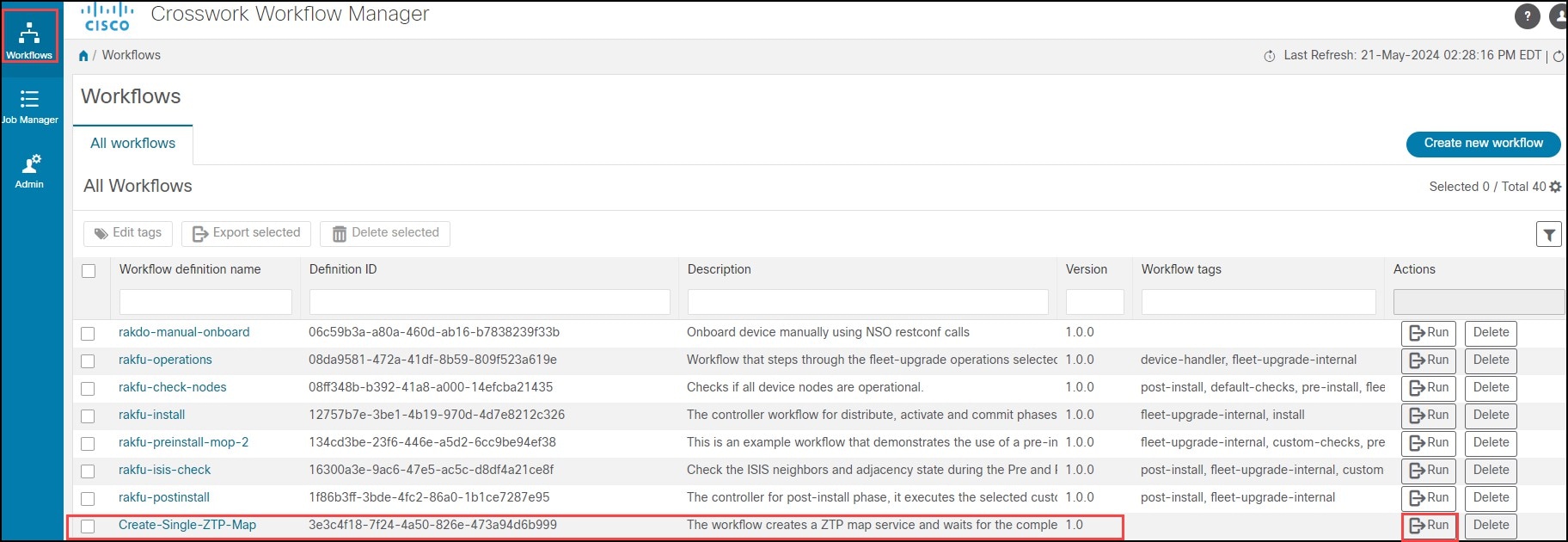Delete the rakfu-install workflow
This screenshot has width=1568, height=542.
1491,416
